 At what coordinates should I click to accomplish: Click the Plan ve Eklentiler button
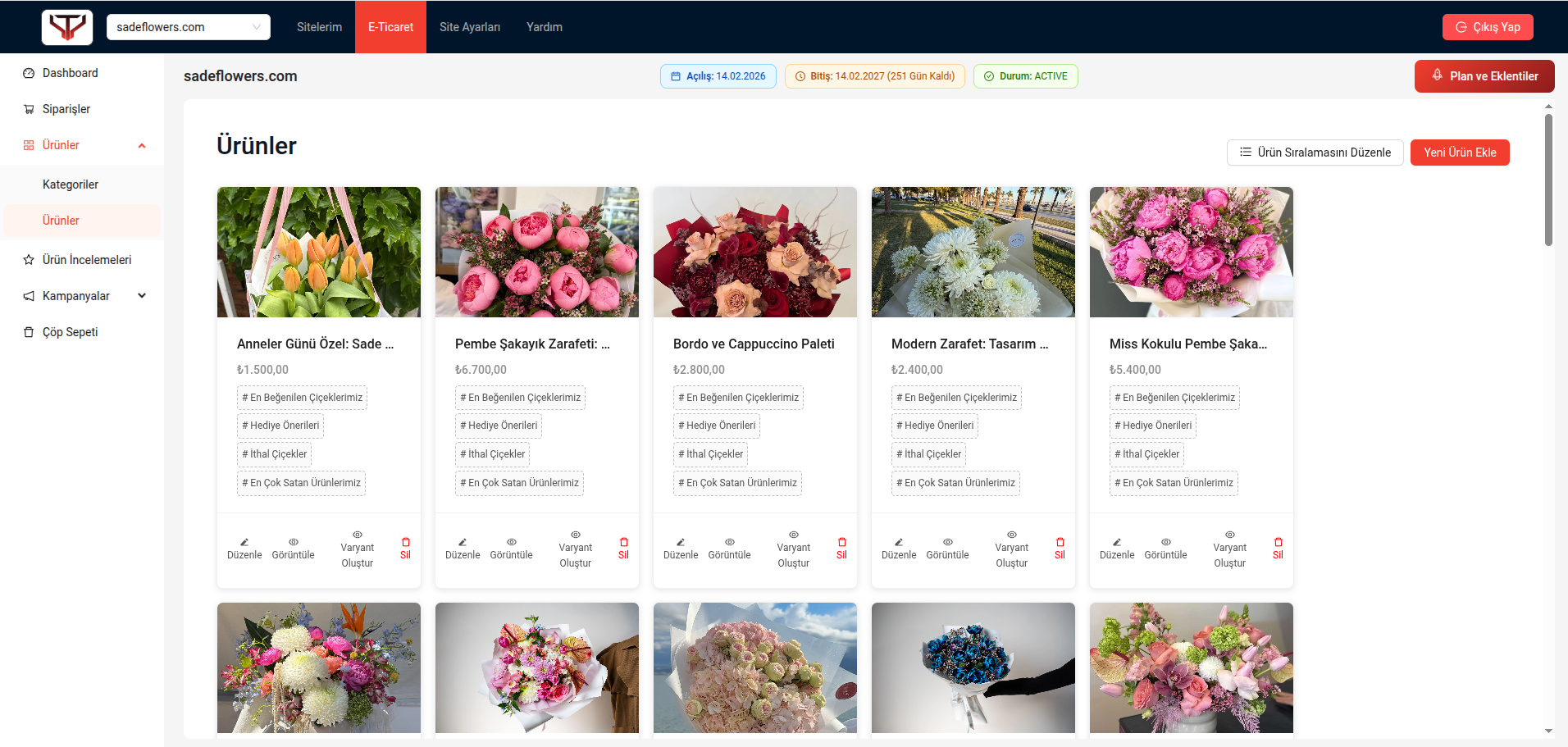pyautogui.click(x=1484, y=76)
